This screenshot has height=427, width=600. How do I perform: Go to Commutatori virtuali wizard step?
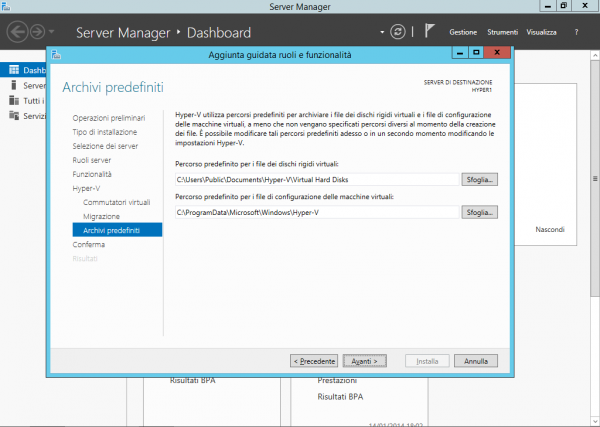tap(116, 202)
